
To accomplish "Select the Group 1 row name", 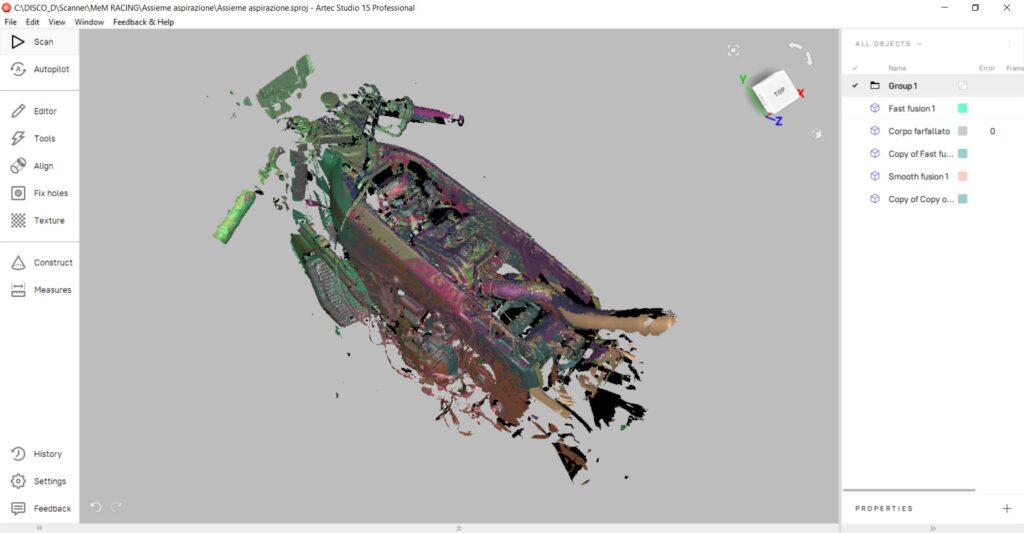I will 903,86.
